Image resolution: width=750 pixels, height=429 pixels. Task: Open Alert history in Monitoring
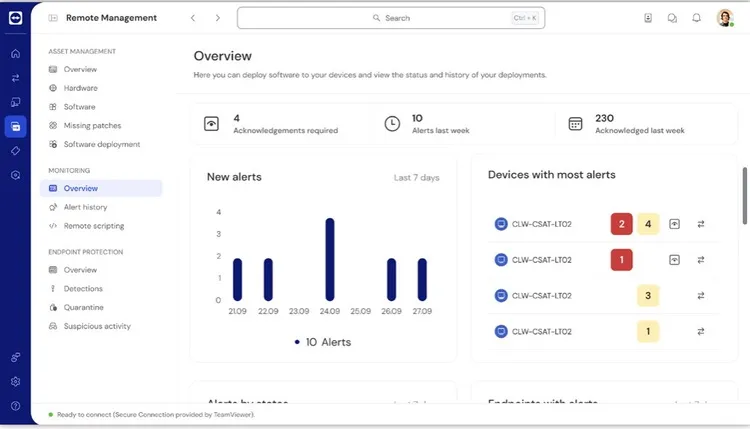[x=85, y=207]
